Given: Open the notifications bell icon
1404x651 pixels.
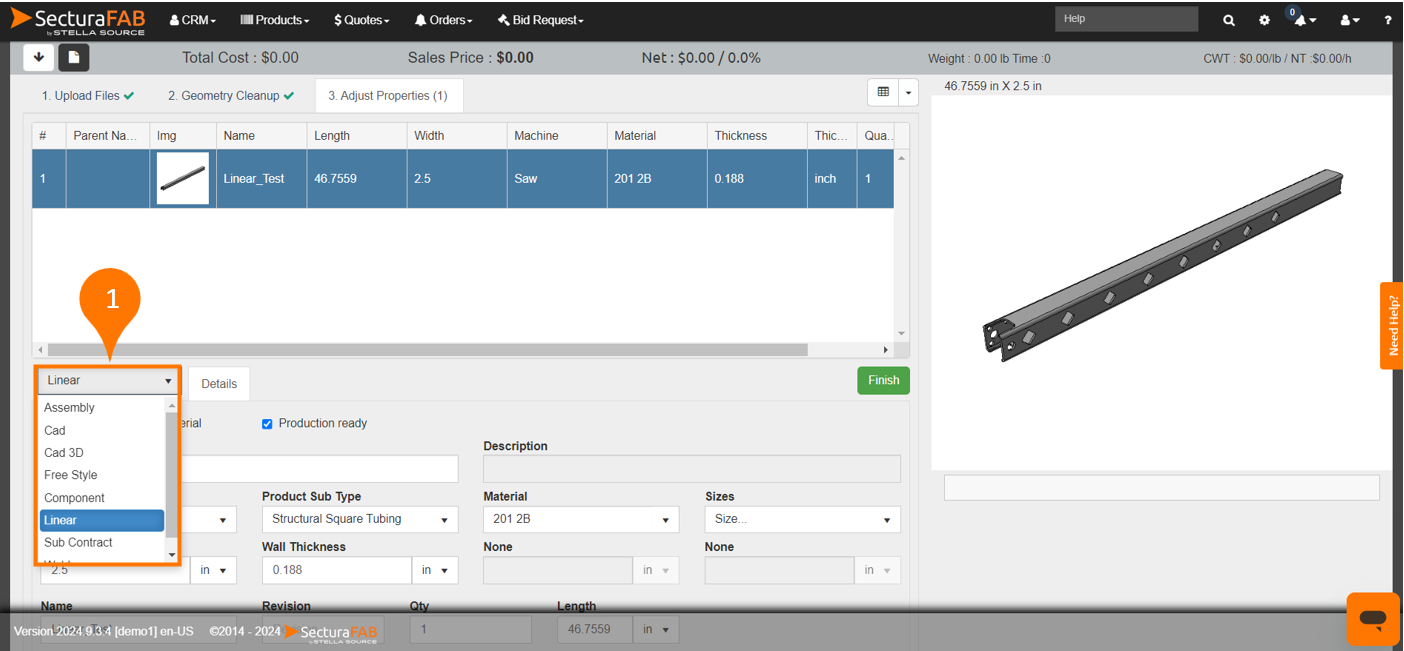Looking at the screenshot, I should point(1302,20).
